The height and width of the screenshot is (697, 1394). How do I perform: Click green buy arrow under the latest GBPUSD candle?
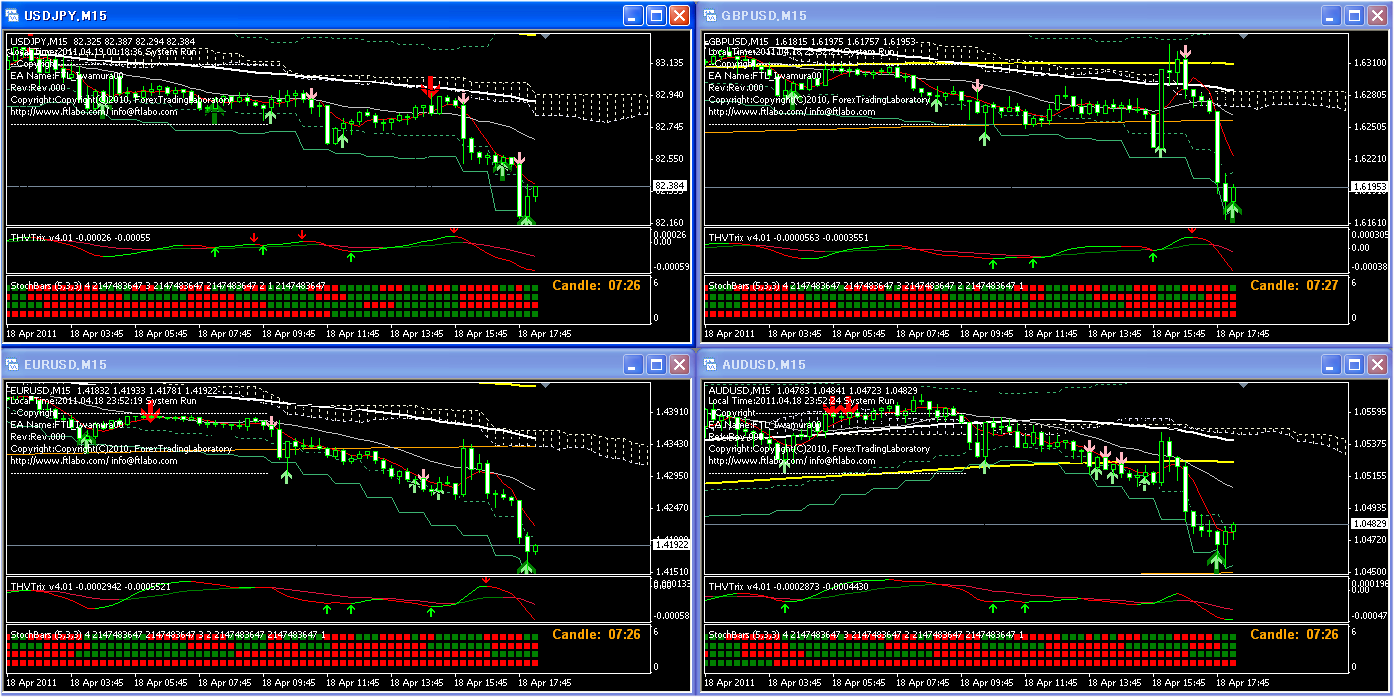click(1232, 210)
